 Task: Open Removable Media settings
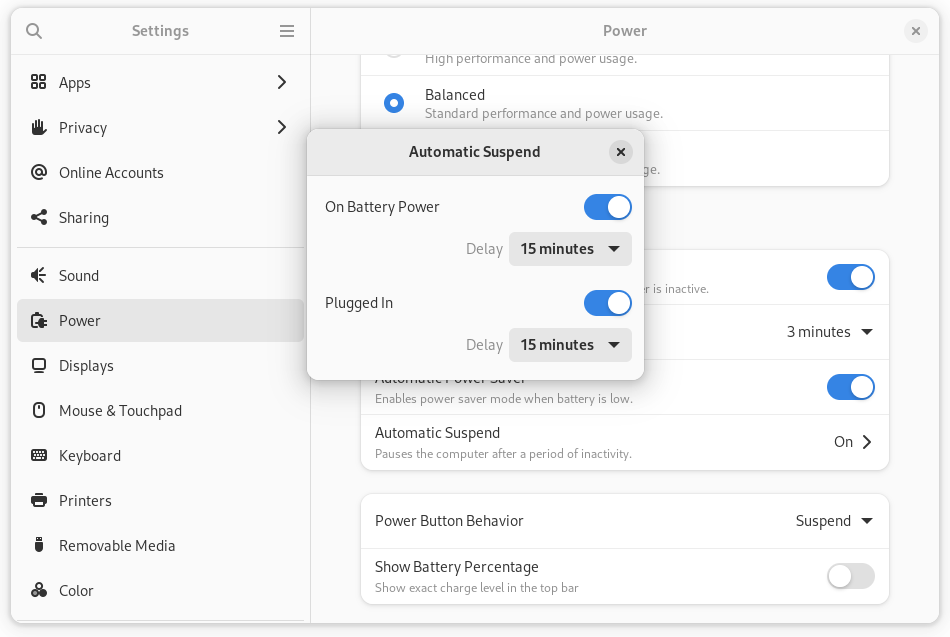[x=161, y=545]
